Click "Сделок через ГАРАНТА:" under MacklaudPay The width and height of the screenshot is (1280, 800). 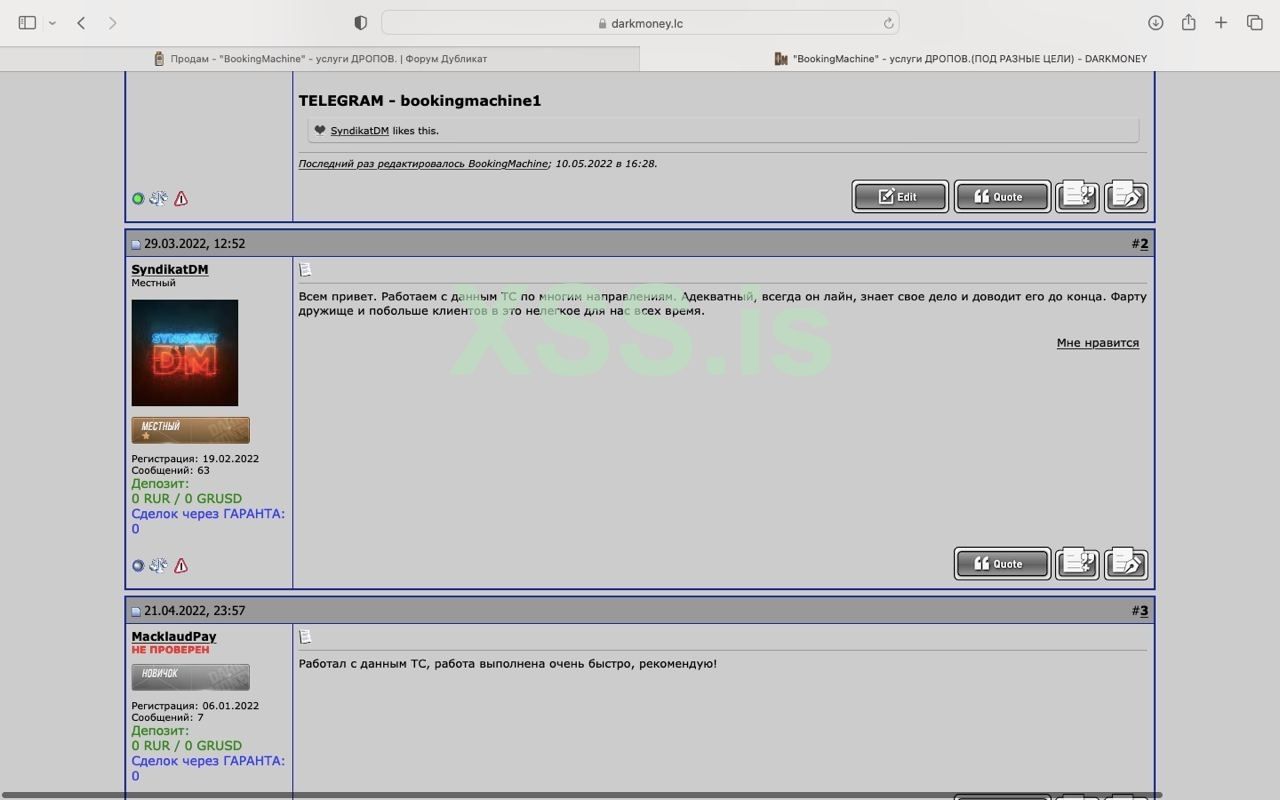click(208, 761)
